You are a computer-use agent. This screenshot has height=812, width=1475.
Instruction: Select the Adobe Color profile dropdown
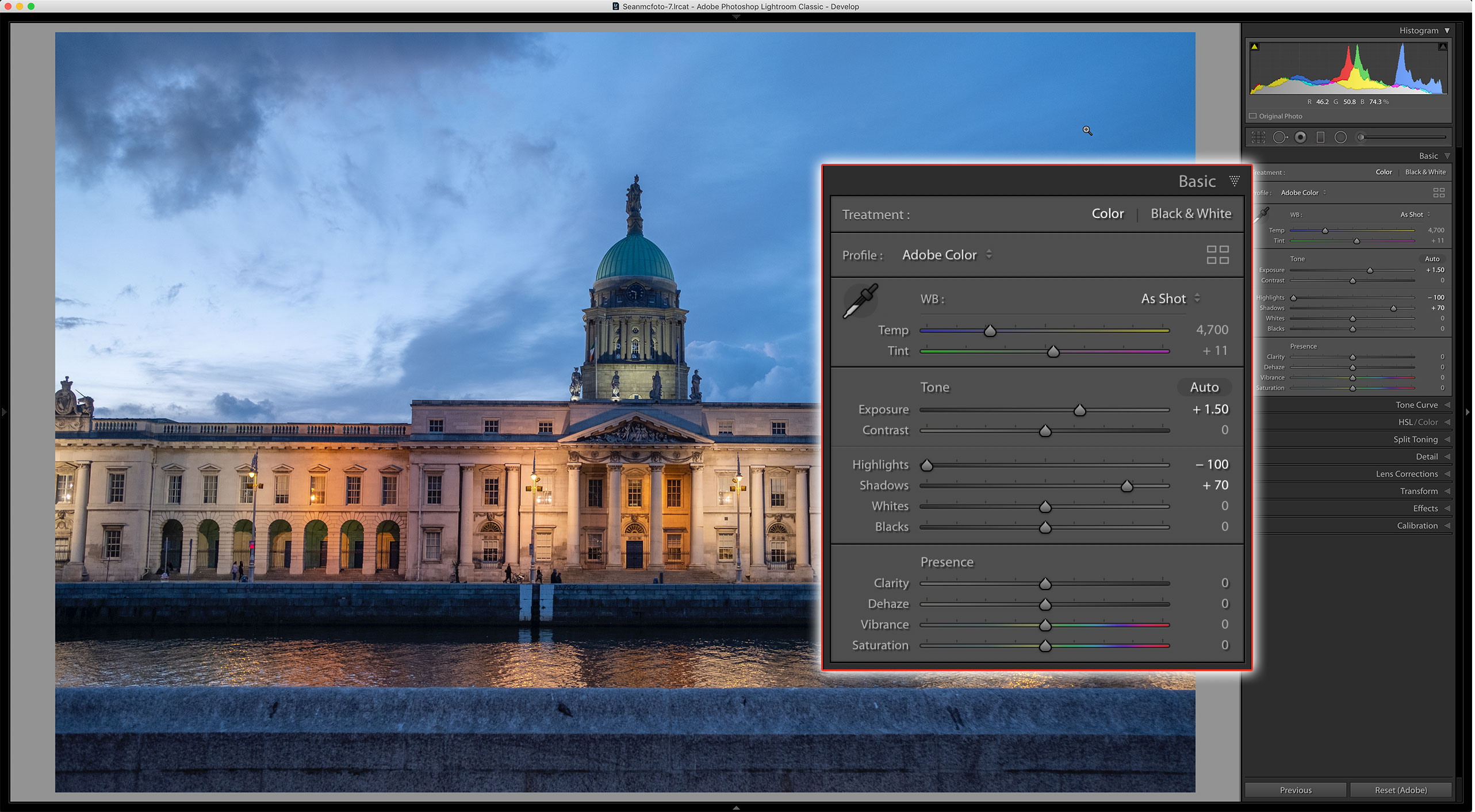pos(947,255)
